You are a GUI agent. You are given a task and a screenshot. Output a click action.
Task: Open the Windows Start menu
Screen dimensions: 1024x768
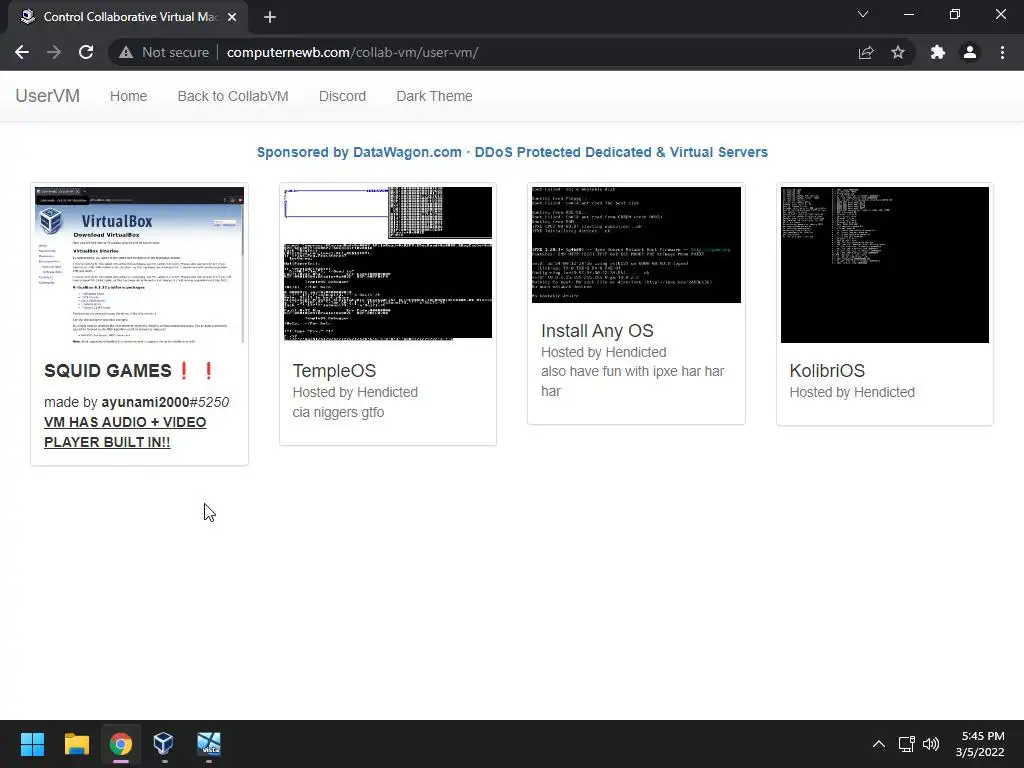(32, 744)
